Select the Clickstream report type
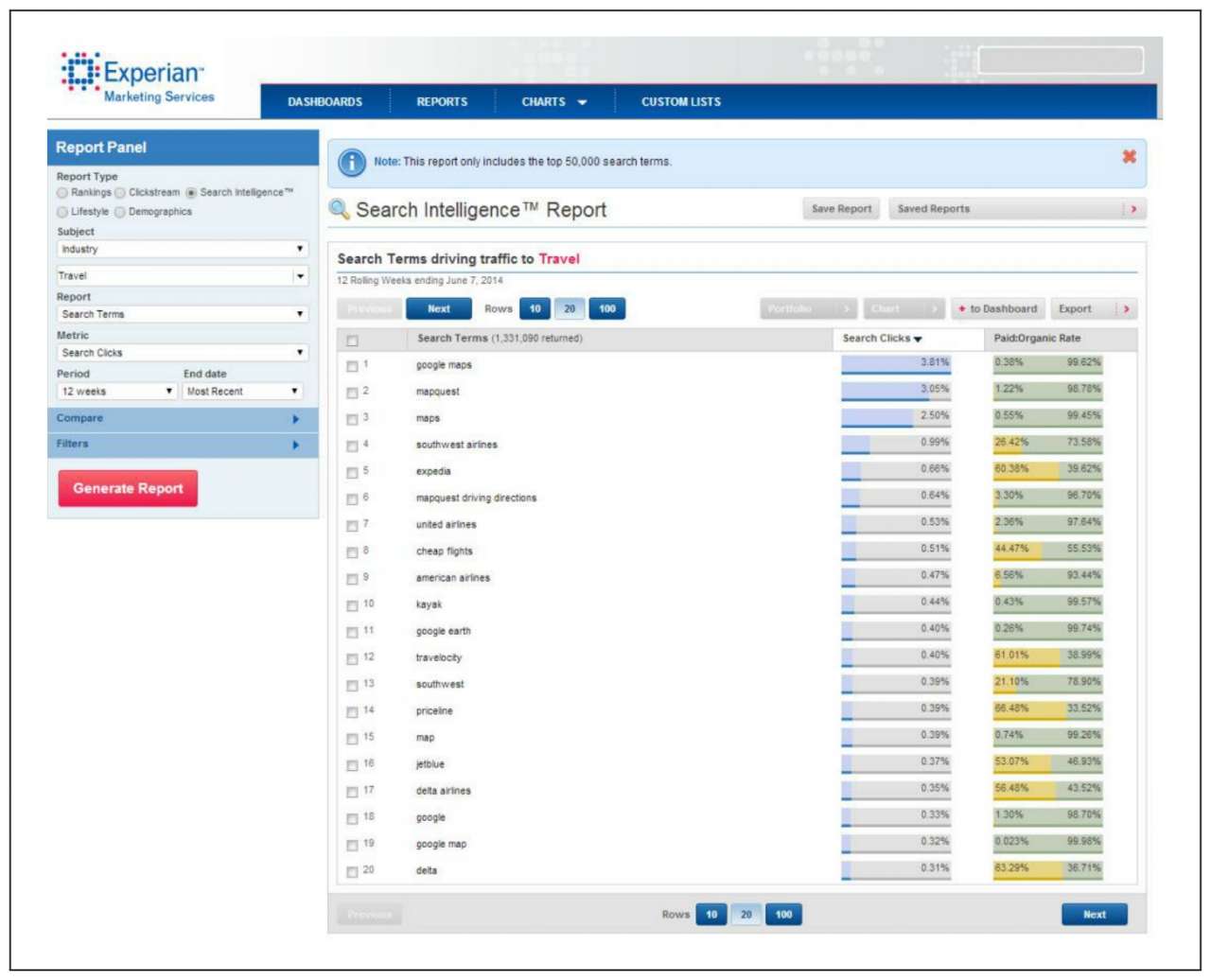 120,193
